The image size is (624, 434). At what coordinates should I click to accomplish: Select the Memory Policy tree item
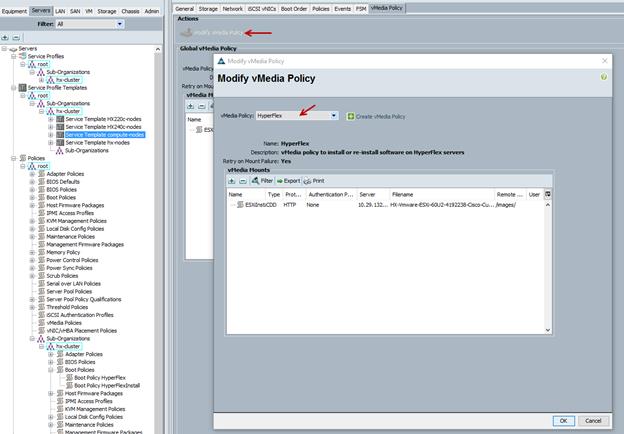click(63, 252)
